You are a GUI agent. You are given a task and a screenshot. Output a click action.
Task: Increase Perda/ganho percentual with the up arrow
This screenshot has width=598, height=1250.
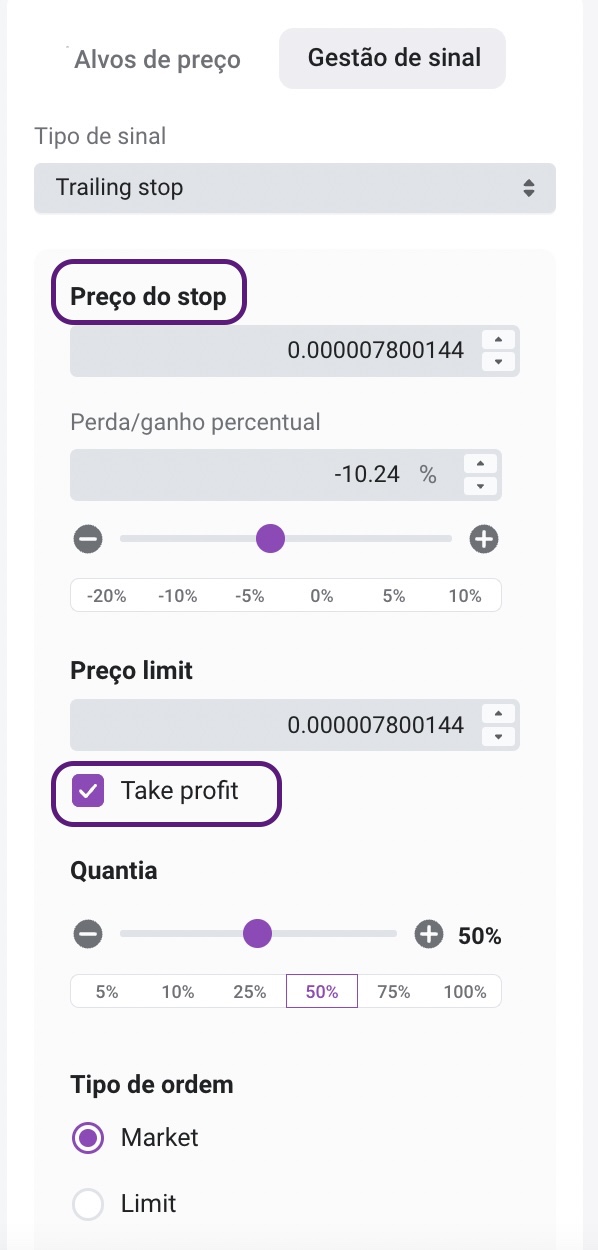(481, 463)
